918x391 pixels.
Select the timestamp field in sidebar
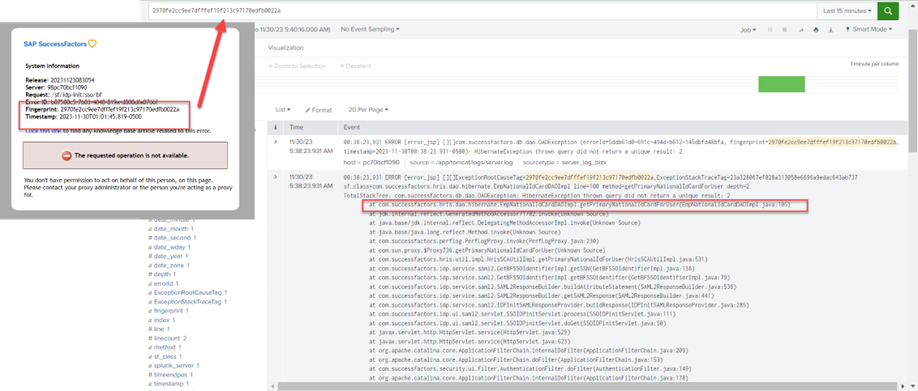pos(169,384)
